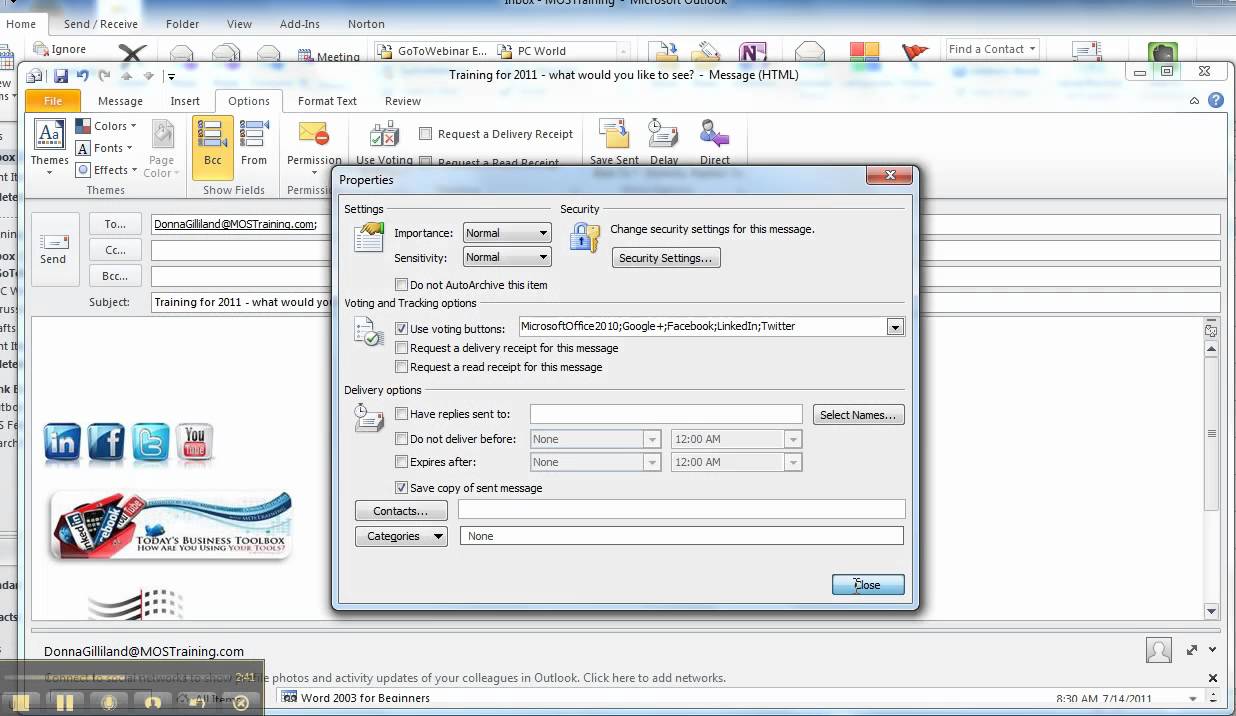The image size is (1236, 716).
Task: Click the Security Settings button
Action: [x=666, y=258]
